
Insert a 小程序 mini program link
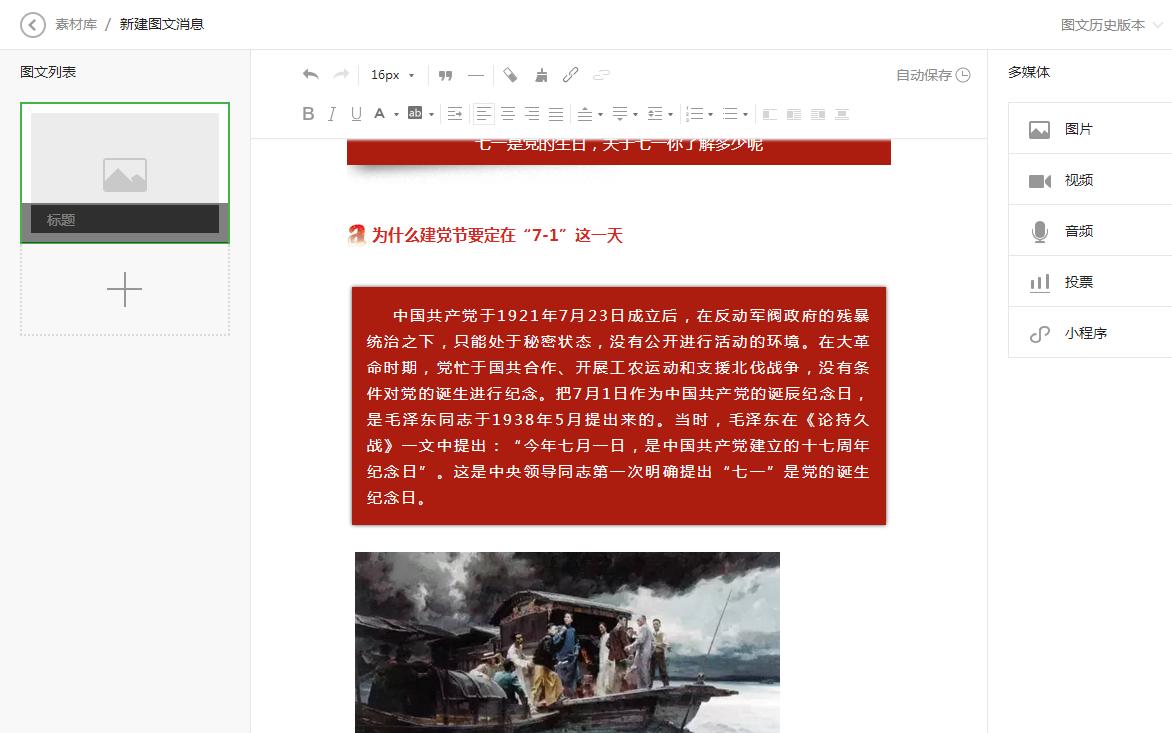[x=1079, y=332]
